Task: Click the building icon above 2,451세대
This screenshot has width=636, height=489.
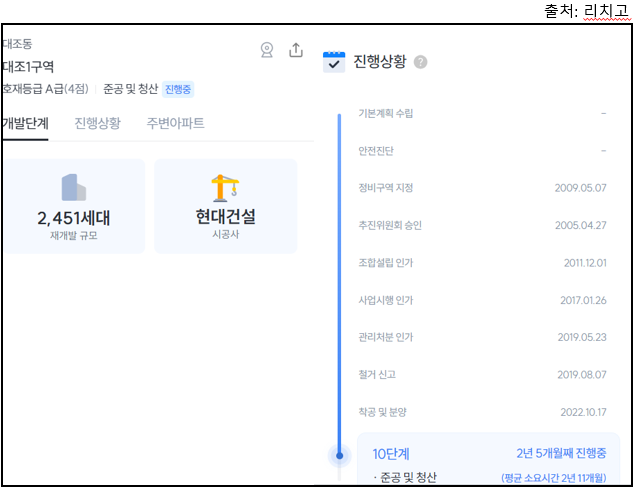Action: click(x=74, y=187)
